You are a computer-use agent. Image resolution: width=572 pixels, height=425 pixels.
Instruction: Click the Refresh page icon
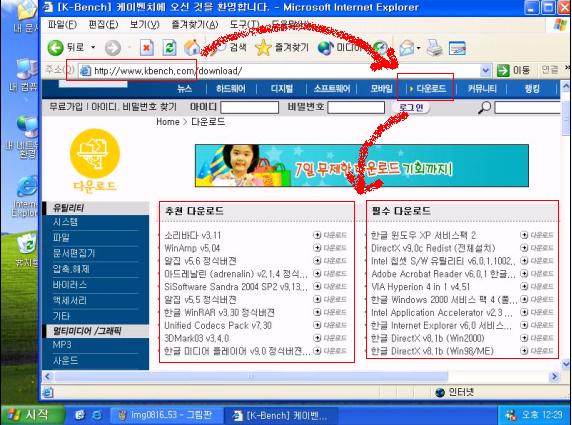click(169, 48)
